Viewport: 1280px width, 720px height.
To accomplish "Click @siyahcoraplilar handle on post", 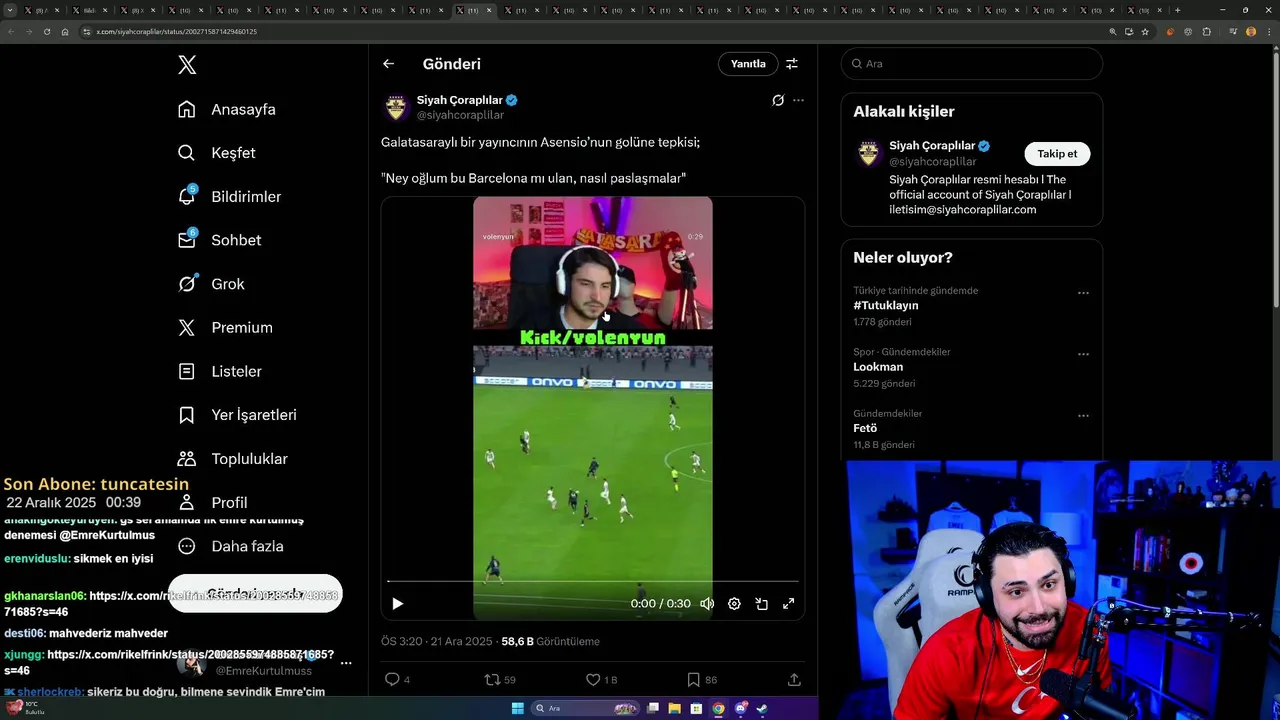I will click(460, 115).
